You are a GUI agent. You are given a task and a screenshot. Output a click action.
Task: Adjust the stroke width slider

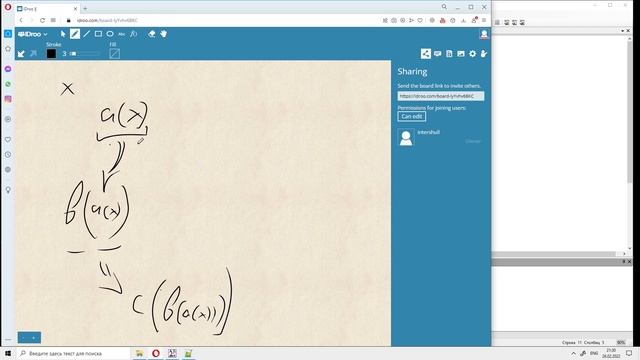coord(84,53)
